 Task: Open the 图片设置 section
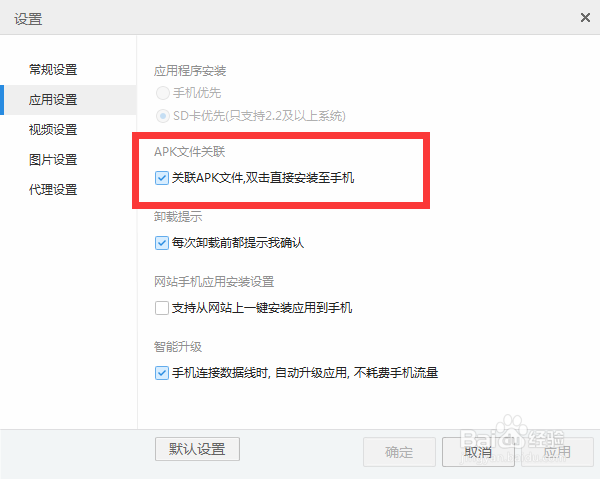click(53, 160)
